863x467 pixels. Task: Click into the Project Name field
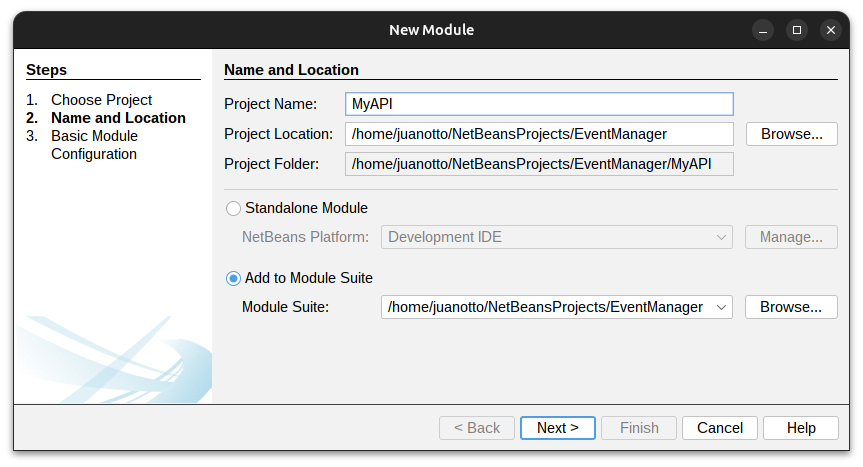pos(539,104)
